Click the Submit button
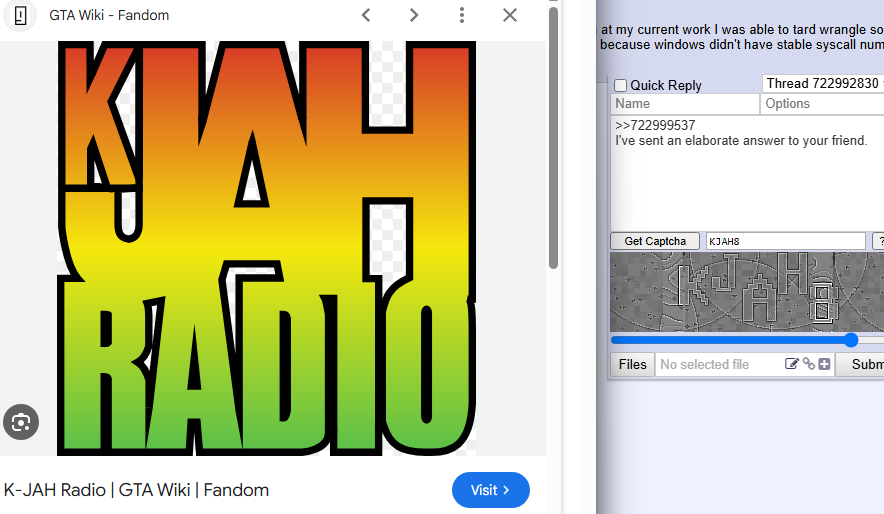Screen dimensions: 884x514 (860, 365)
